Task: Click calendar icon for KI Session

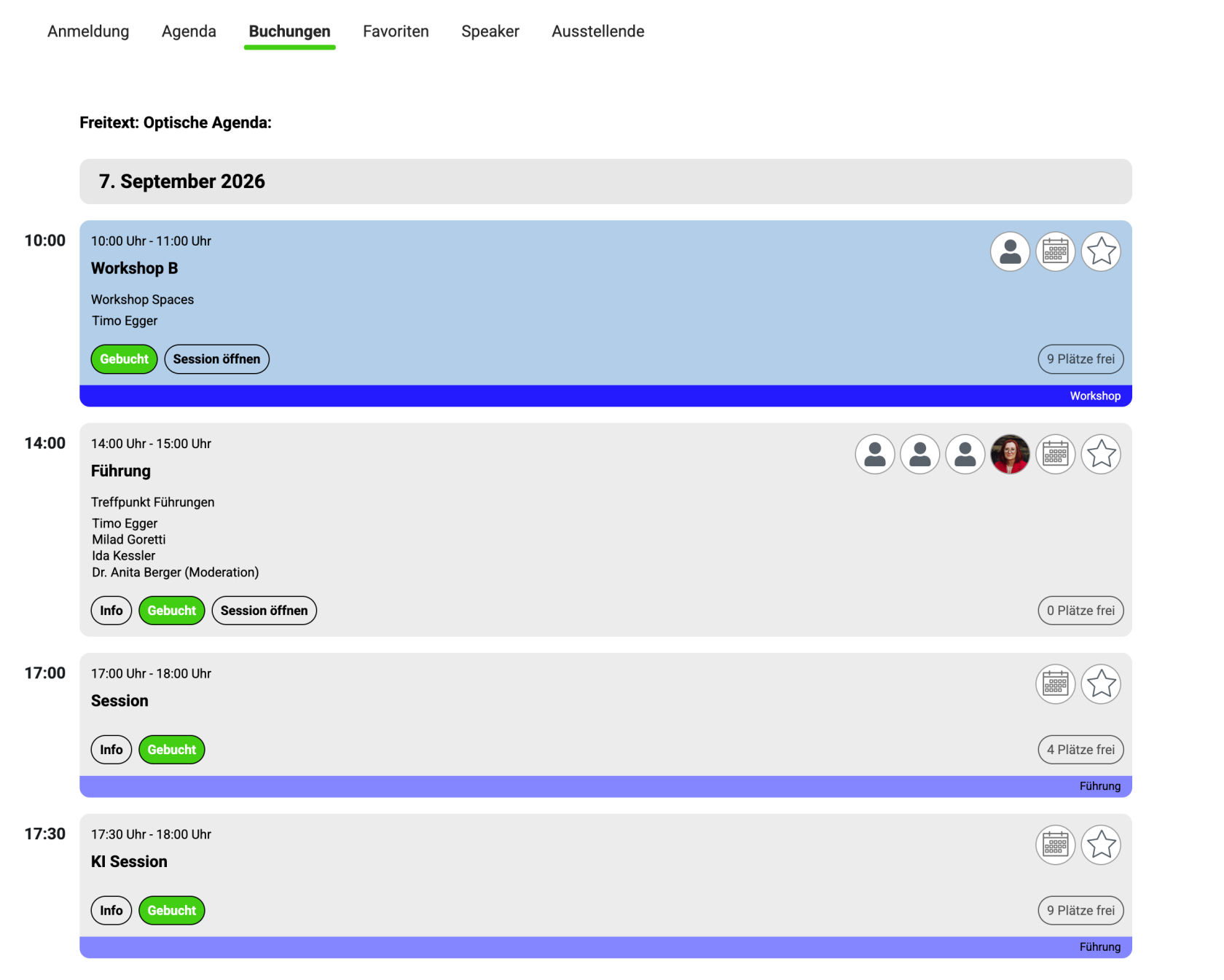Action: pyautogui.click(x=1055, y=845)
